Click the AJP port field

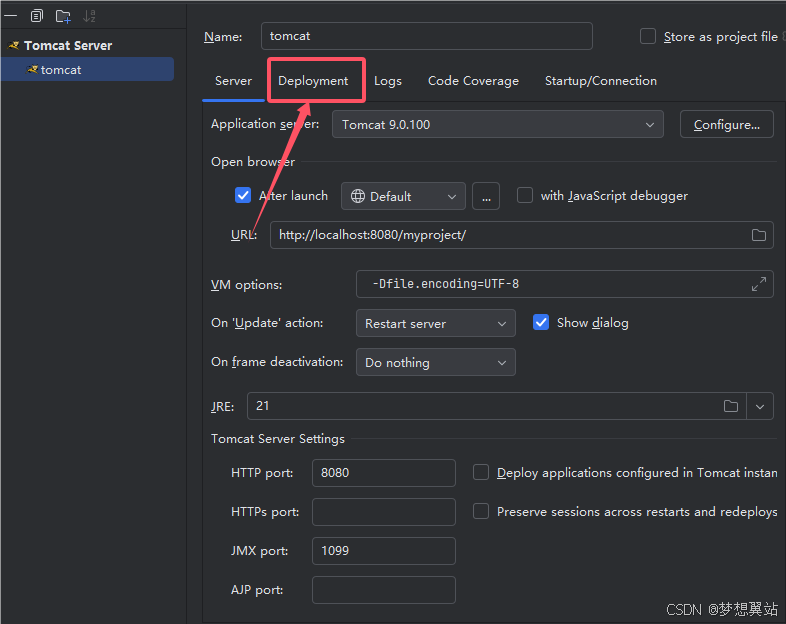383,590
